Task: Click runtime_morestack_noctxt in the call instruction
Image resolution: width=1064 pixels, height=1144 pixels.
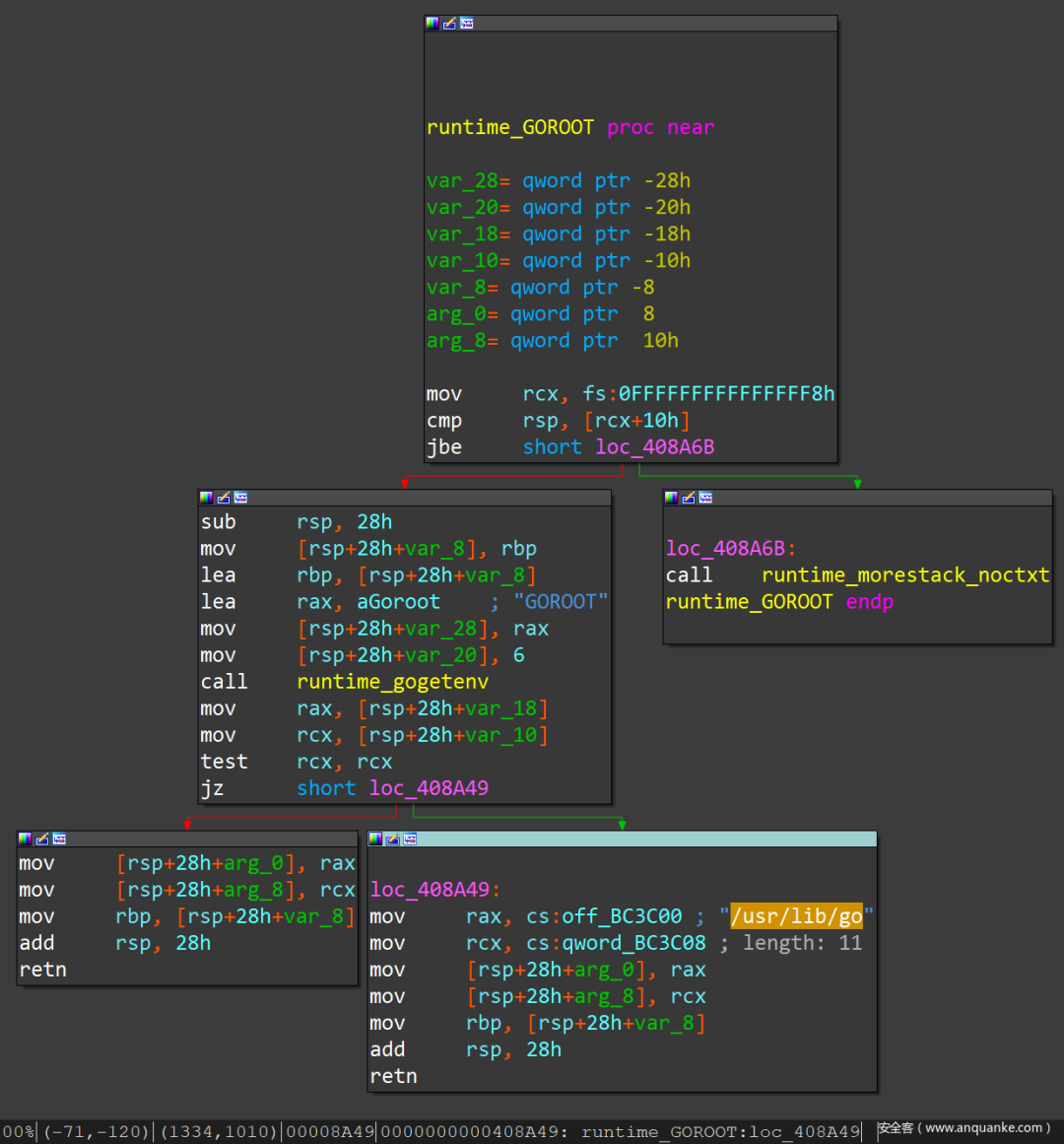Action: (905, 574)
